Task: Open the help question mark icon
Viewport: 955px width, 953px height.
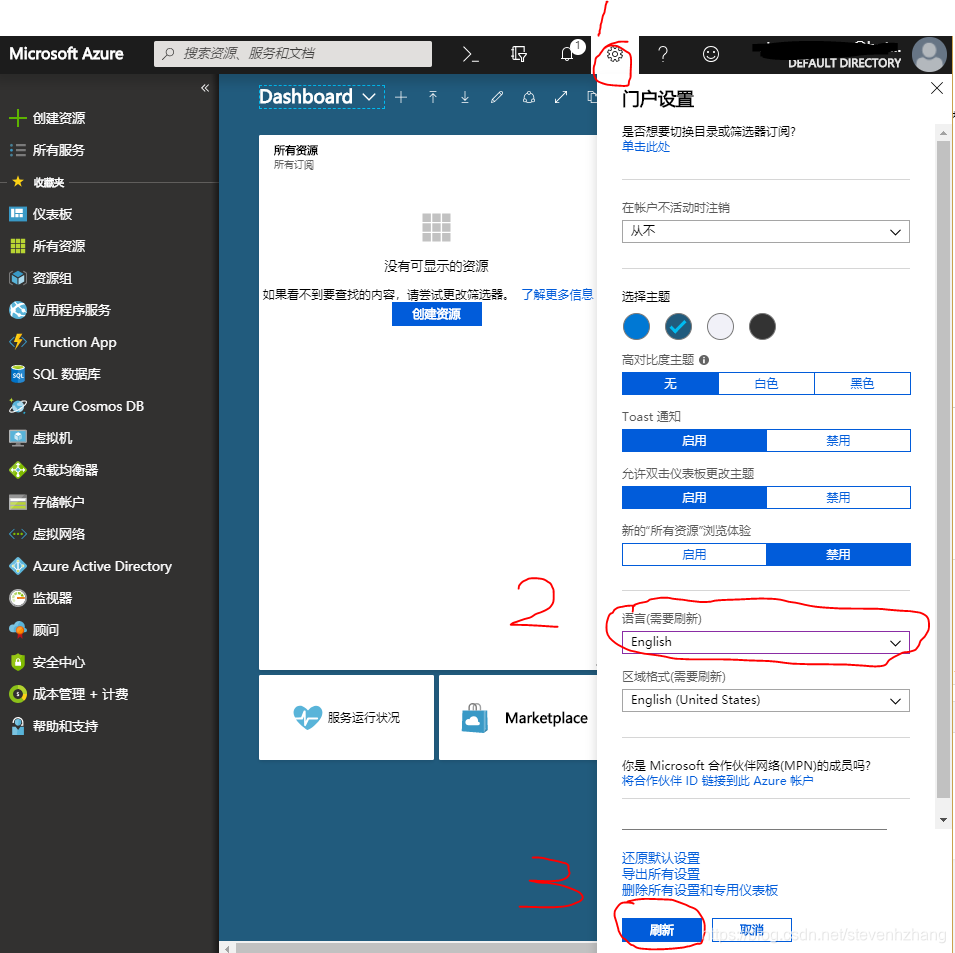Action: pos(663,54)
